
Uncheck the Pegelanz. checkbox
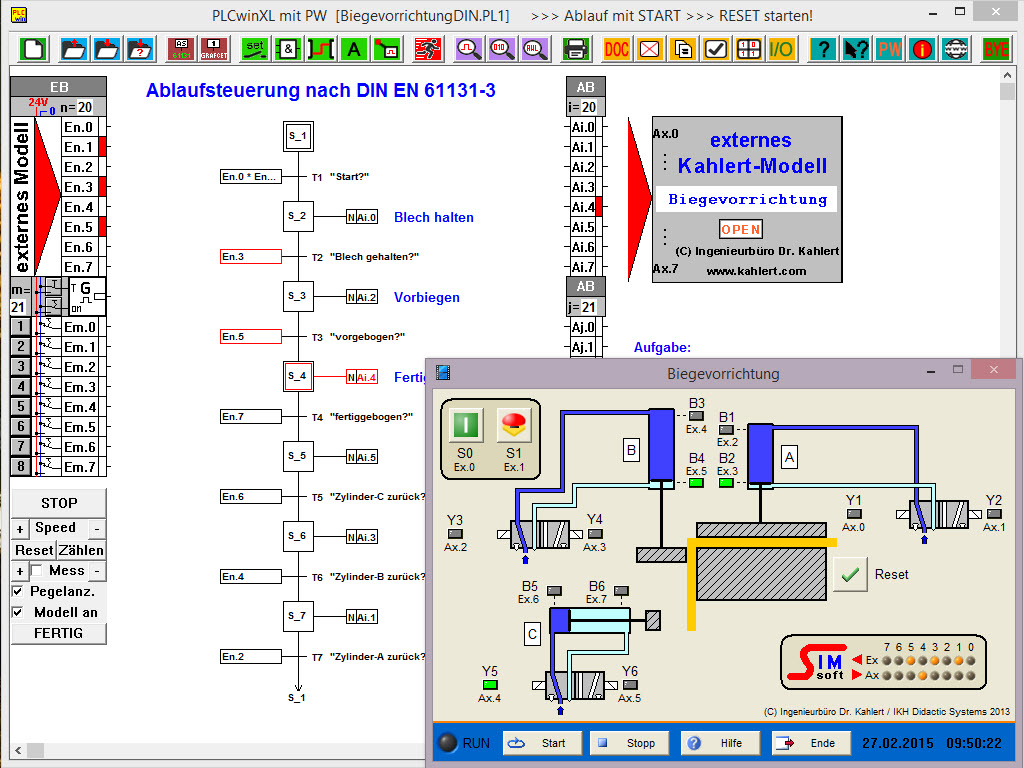pos(18,592)
